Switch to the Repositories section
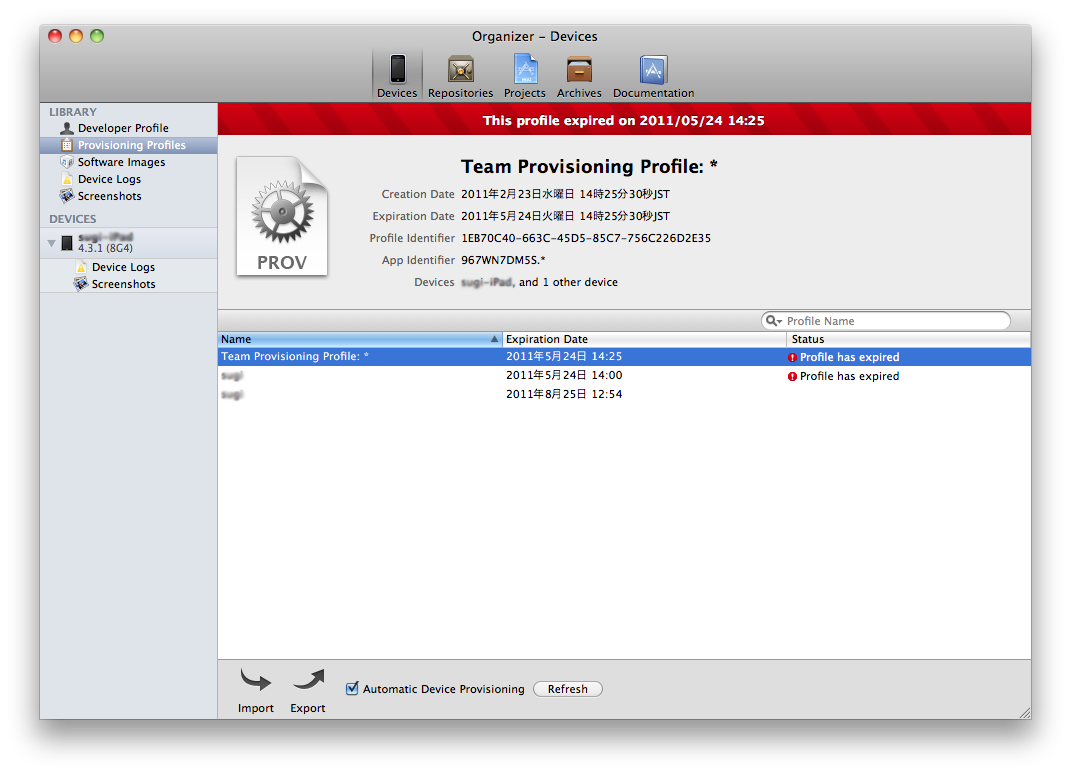 (460, 75)
